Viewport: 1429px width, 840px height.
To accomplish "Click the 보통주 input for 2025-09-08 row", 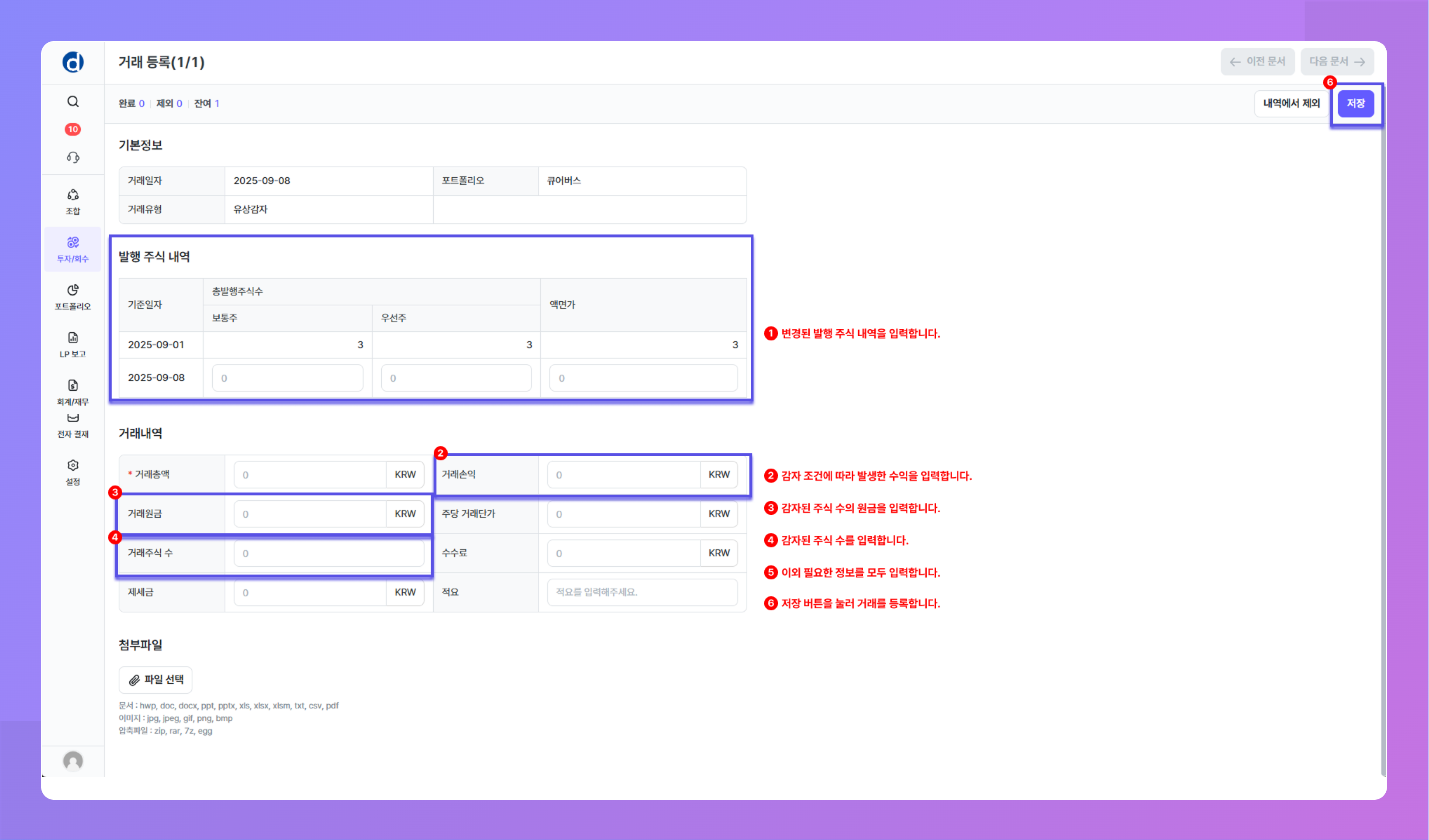I will [287, 378].
